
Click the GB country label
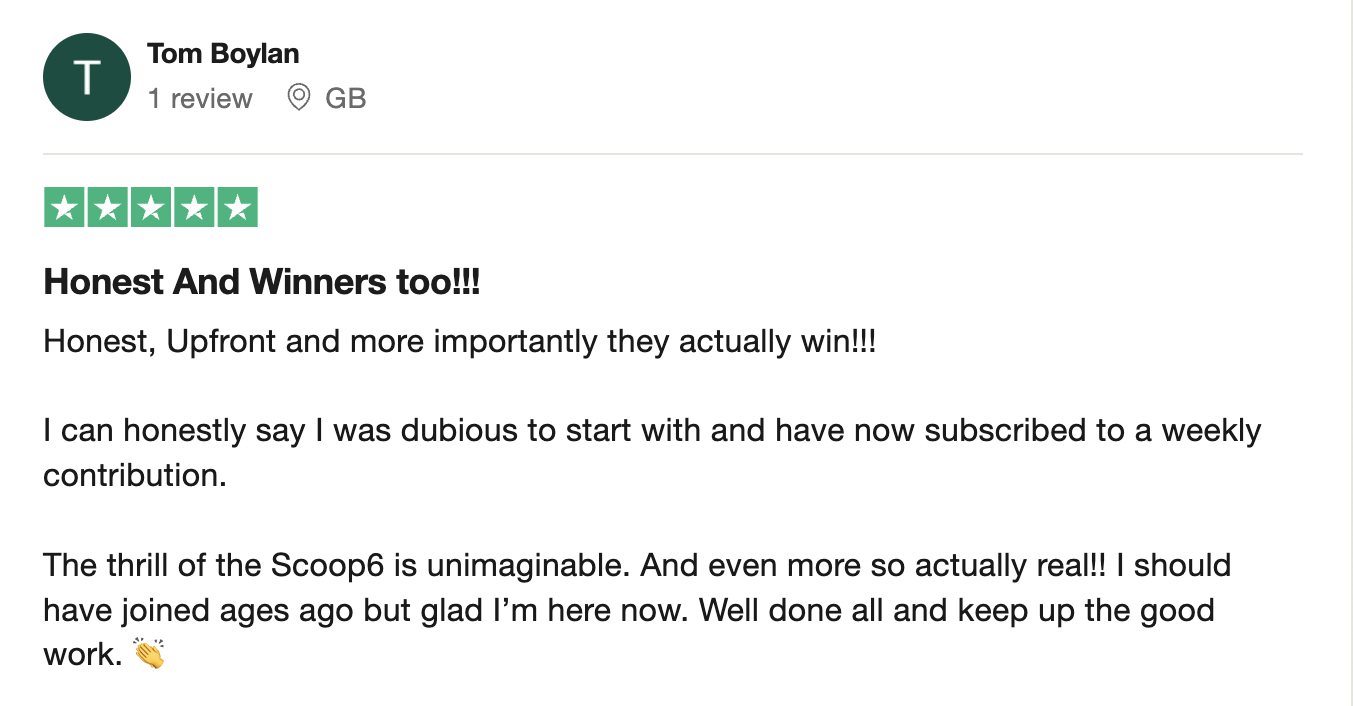tap(346, 98)
